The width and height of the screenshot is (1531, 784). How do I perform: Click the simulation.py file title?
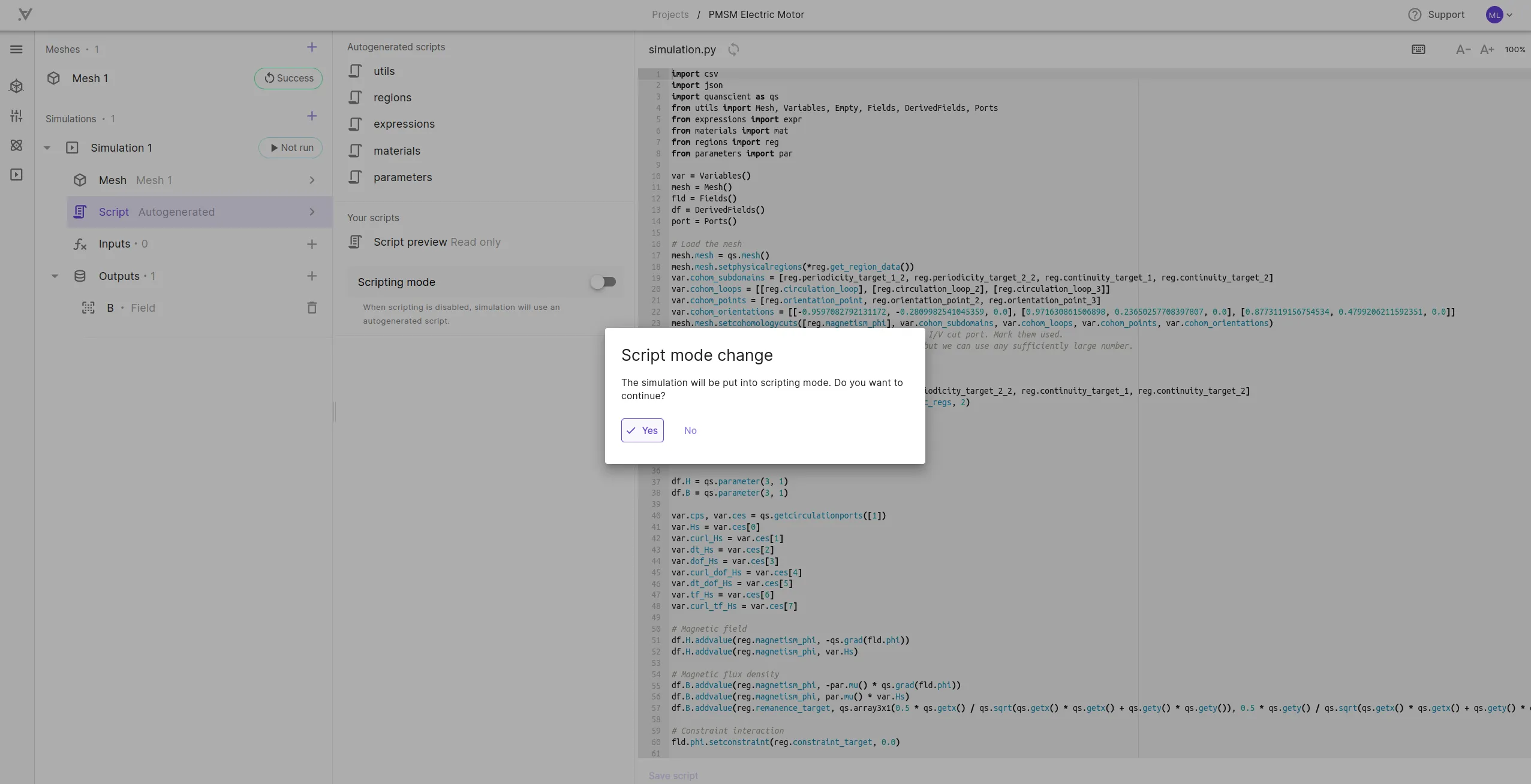(682, 50)
